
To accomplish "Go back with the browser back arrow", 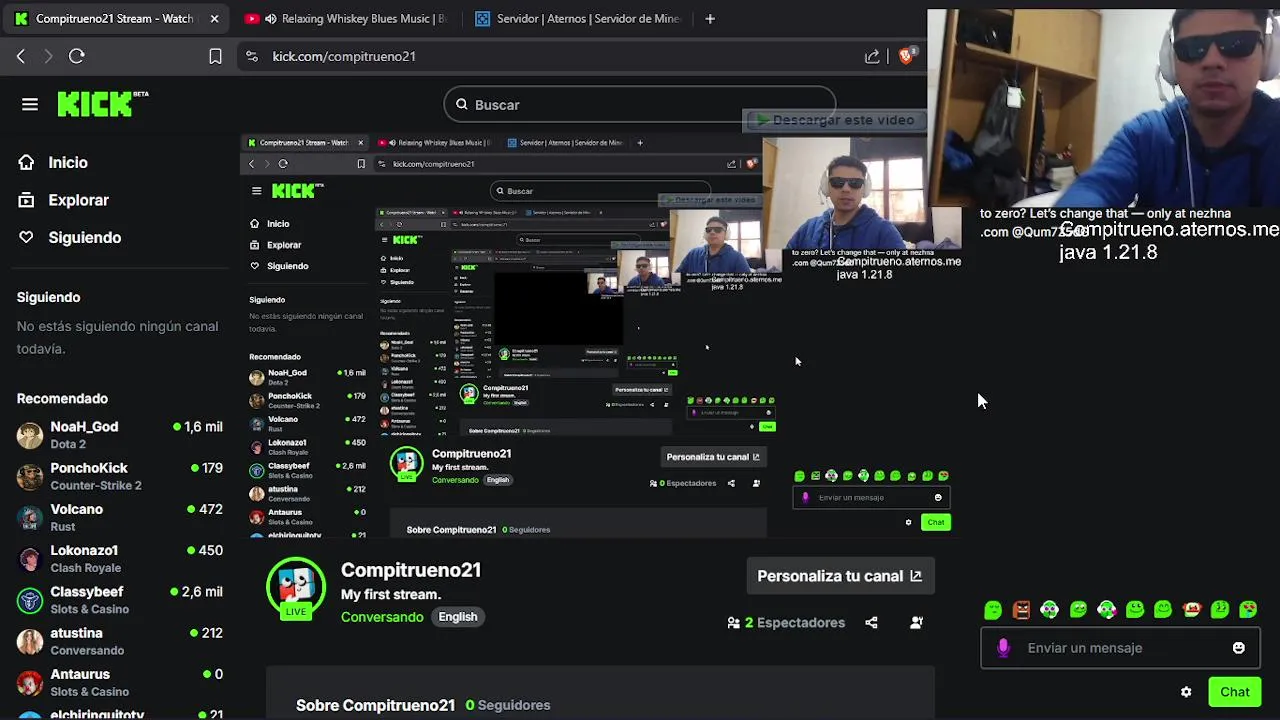I will 21,56.
